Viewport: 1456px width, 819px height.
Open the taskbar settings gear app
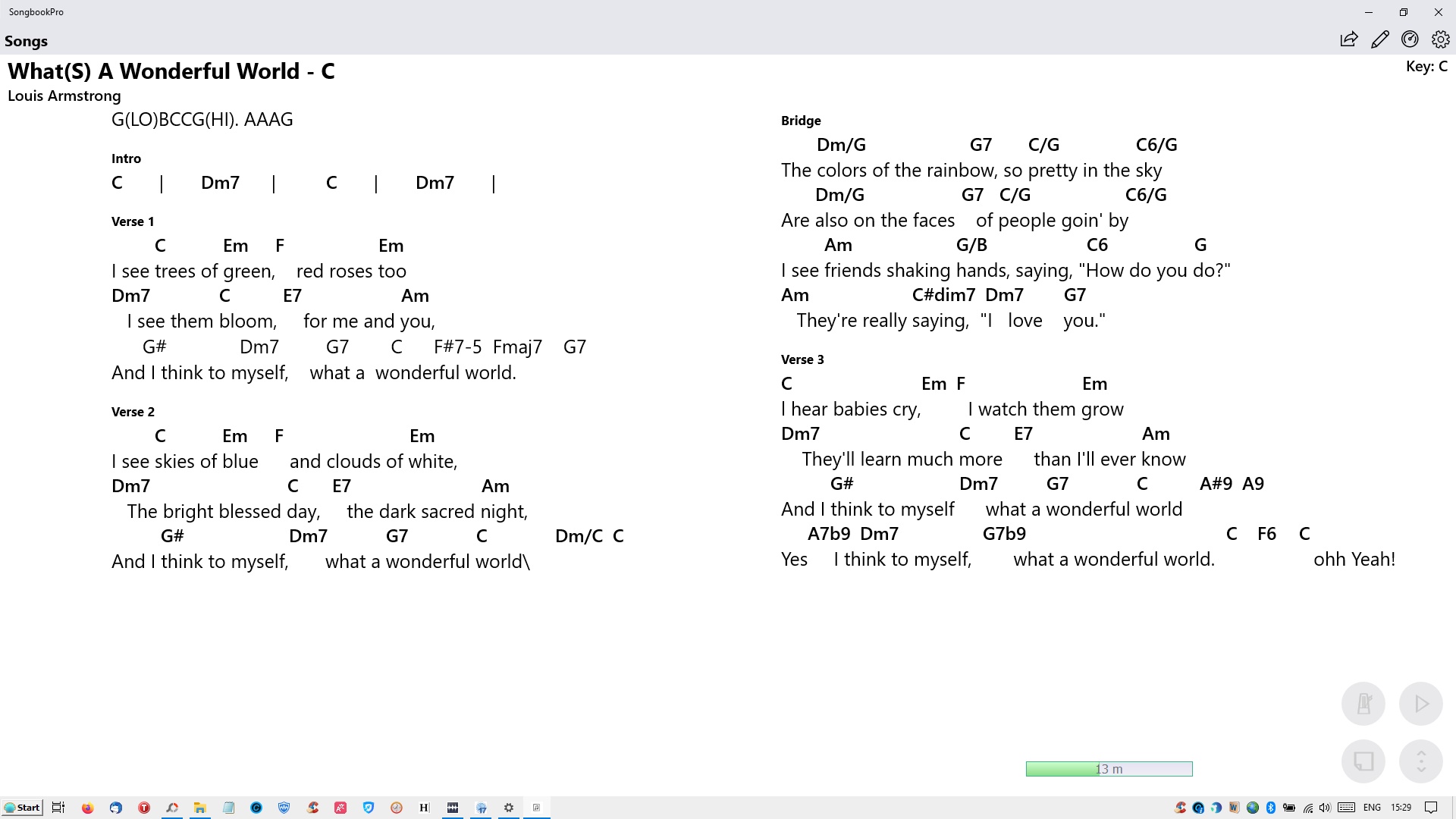coord(509,808)
